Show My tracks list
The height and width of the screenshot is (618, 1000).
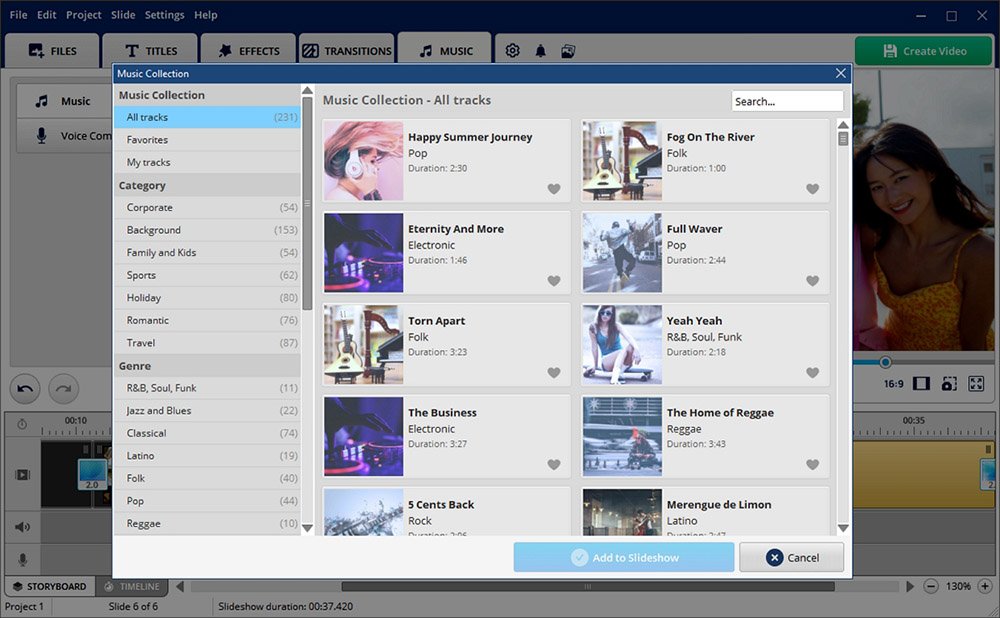pos(207,162)
